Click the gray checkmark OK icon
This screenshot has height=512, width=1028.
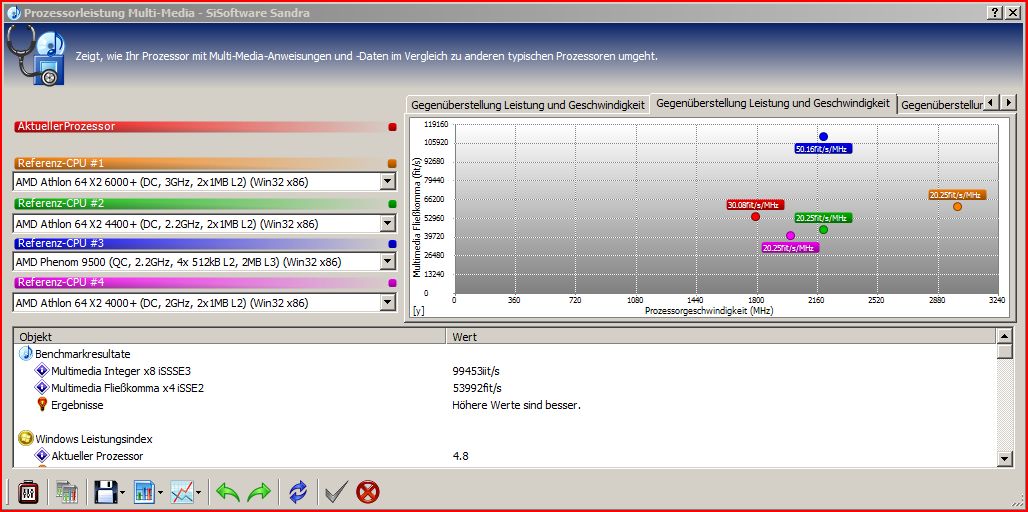[x=336, y=492]
